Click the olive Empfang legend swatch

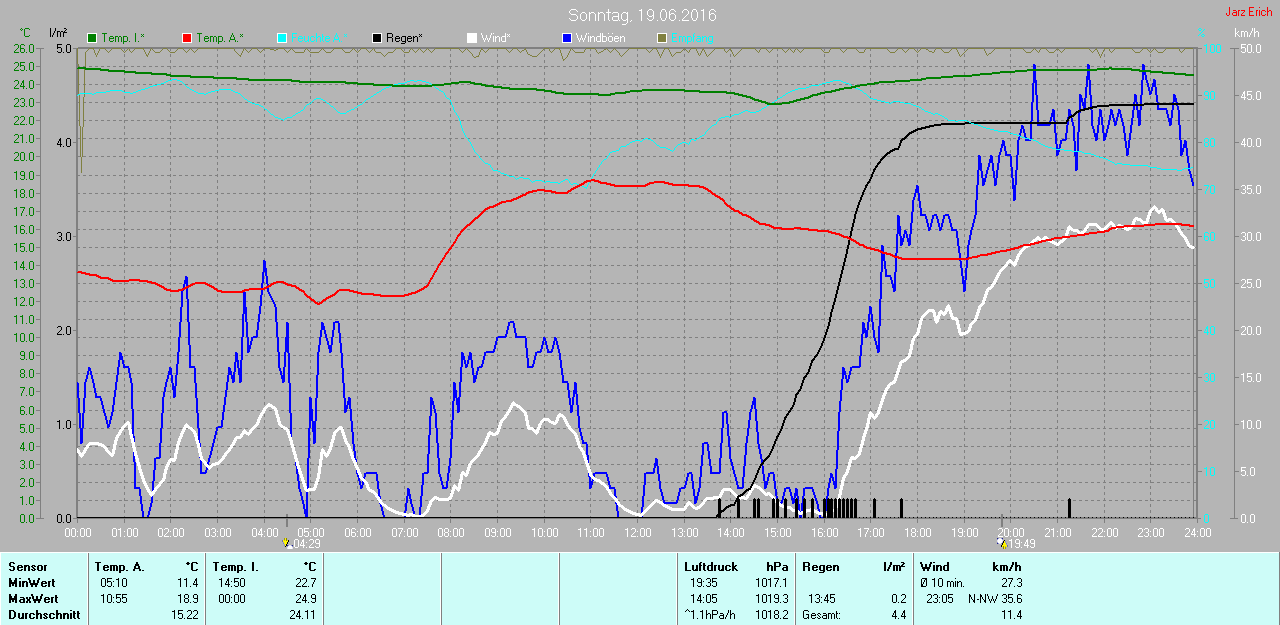(661, 38)
